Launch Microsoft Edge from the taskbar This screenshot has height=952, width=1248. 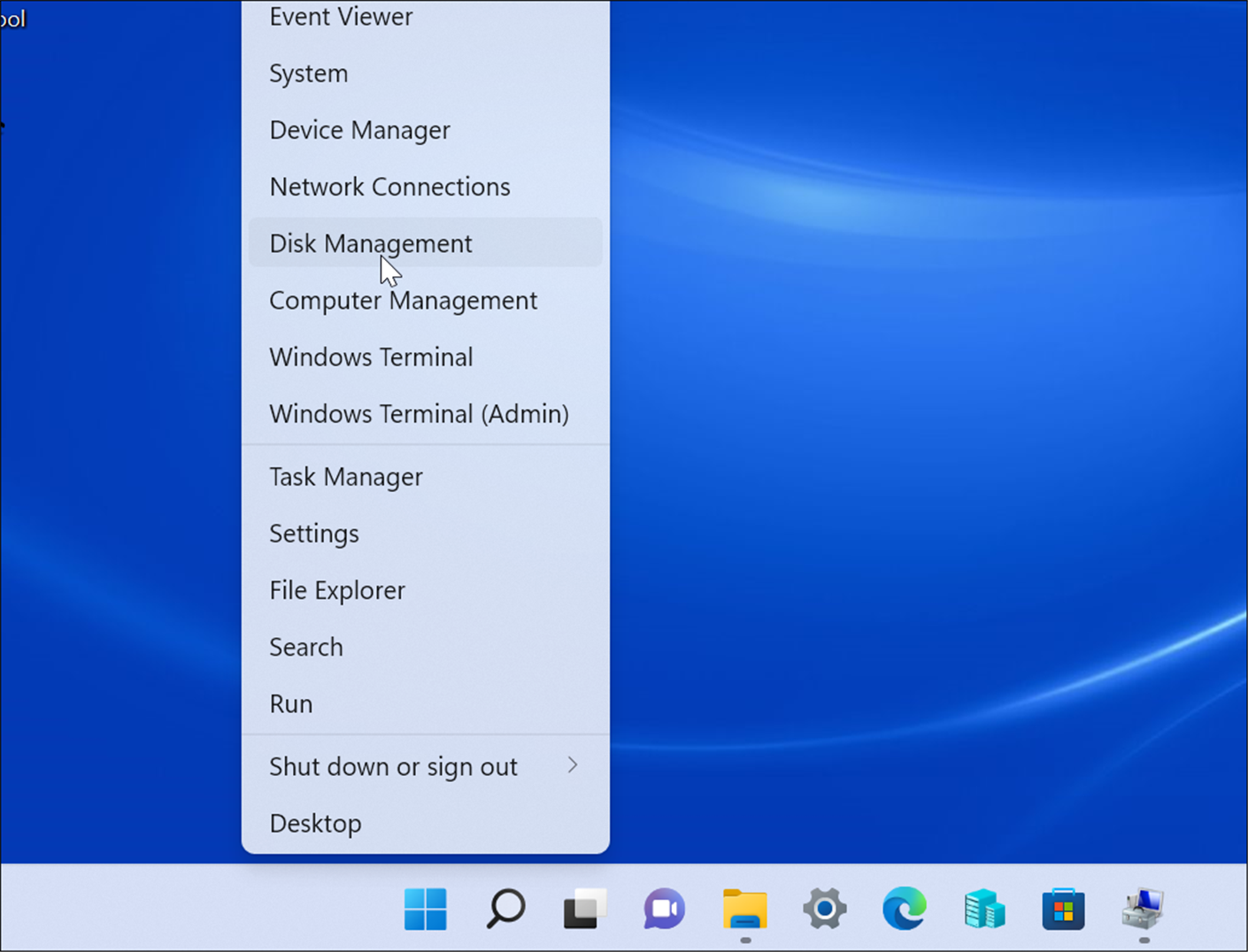coord(904,910)
